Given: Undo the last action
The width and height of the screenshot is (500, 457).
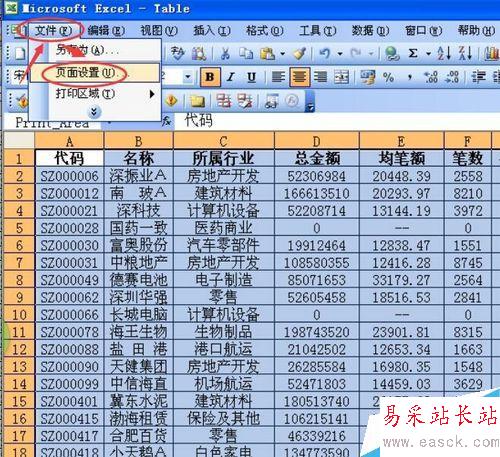Looking at the screenshot, I should (324, 53).
